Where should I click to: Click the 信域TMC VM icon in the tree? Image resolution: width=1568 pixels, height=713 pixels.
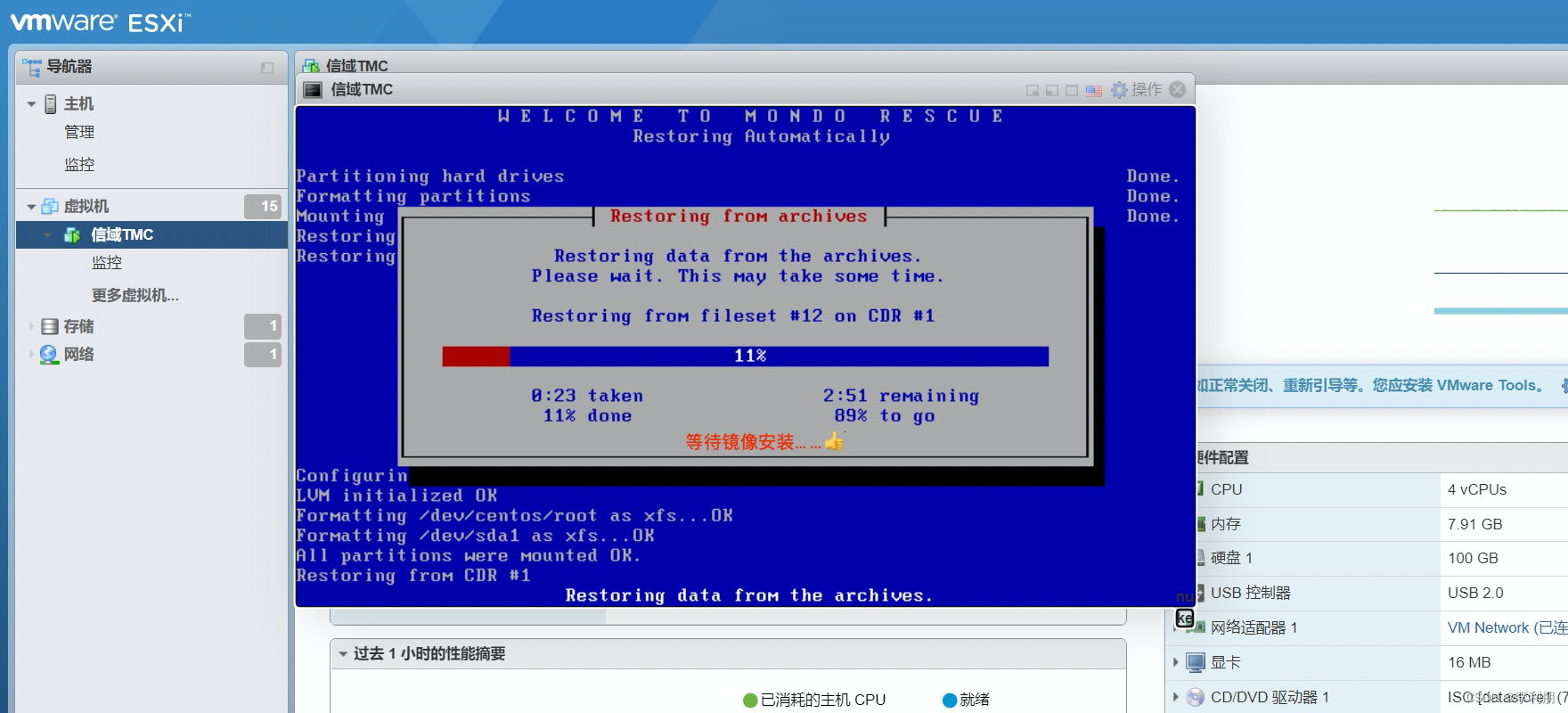point(72,235)
